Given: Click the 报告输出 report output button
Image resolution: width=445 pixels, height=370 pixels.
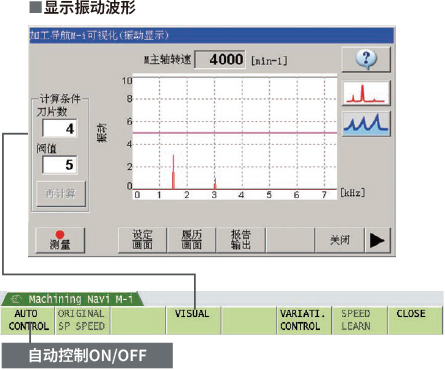Looking at the screenshot, I should (241, 240).
